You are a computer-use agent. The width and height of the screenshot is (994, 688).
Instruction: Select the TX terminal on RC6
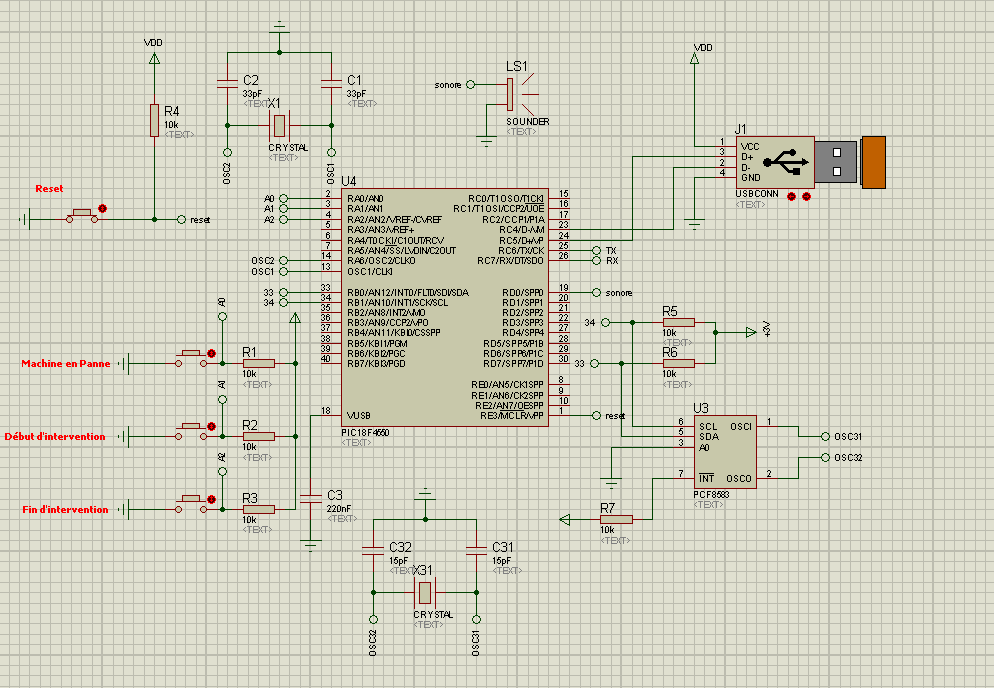point(597,250)
